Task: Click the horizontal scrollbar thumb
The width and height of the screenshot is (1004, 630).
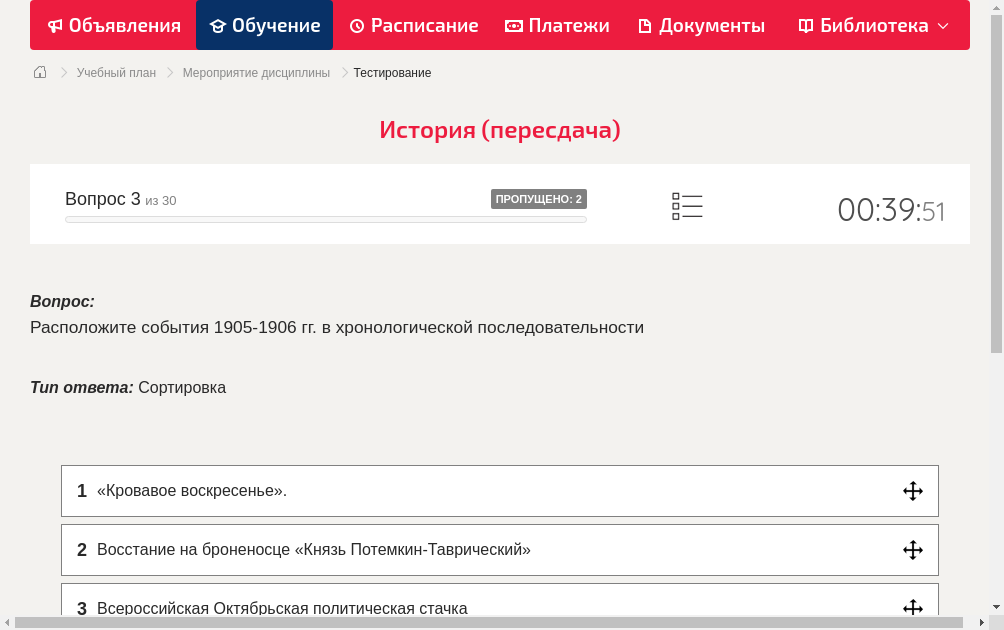Action: click(489, 622)
